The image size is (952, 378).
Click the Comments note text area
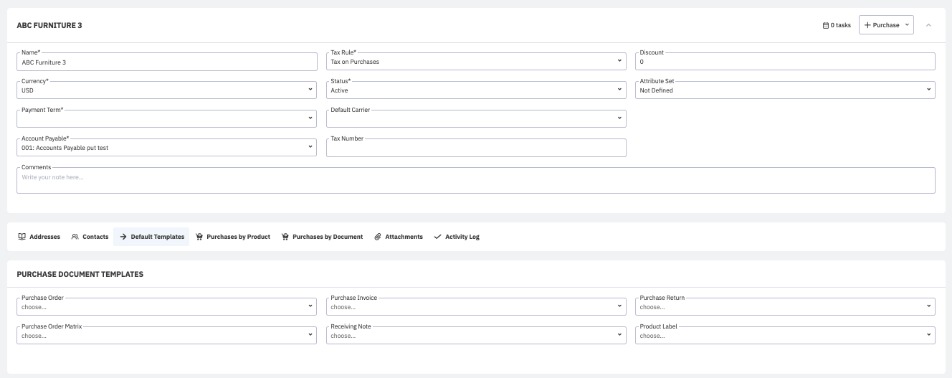coord(476,180)
